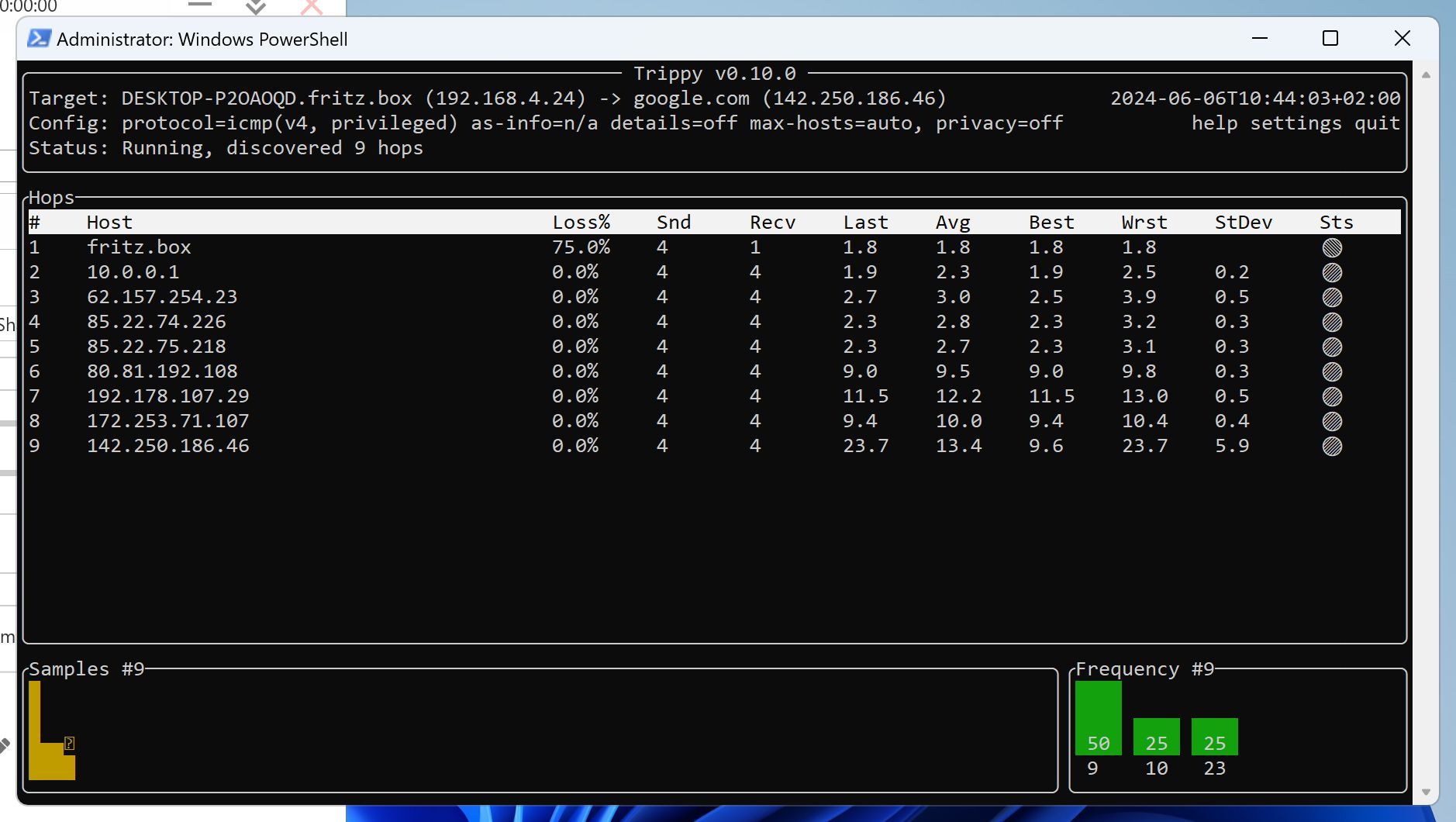
Task: Click the status icon for hop 62.157.254.23
Action: 1332,297
